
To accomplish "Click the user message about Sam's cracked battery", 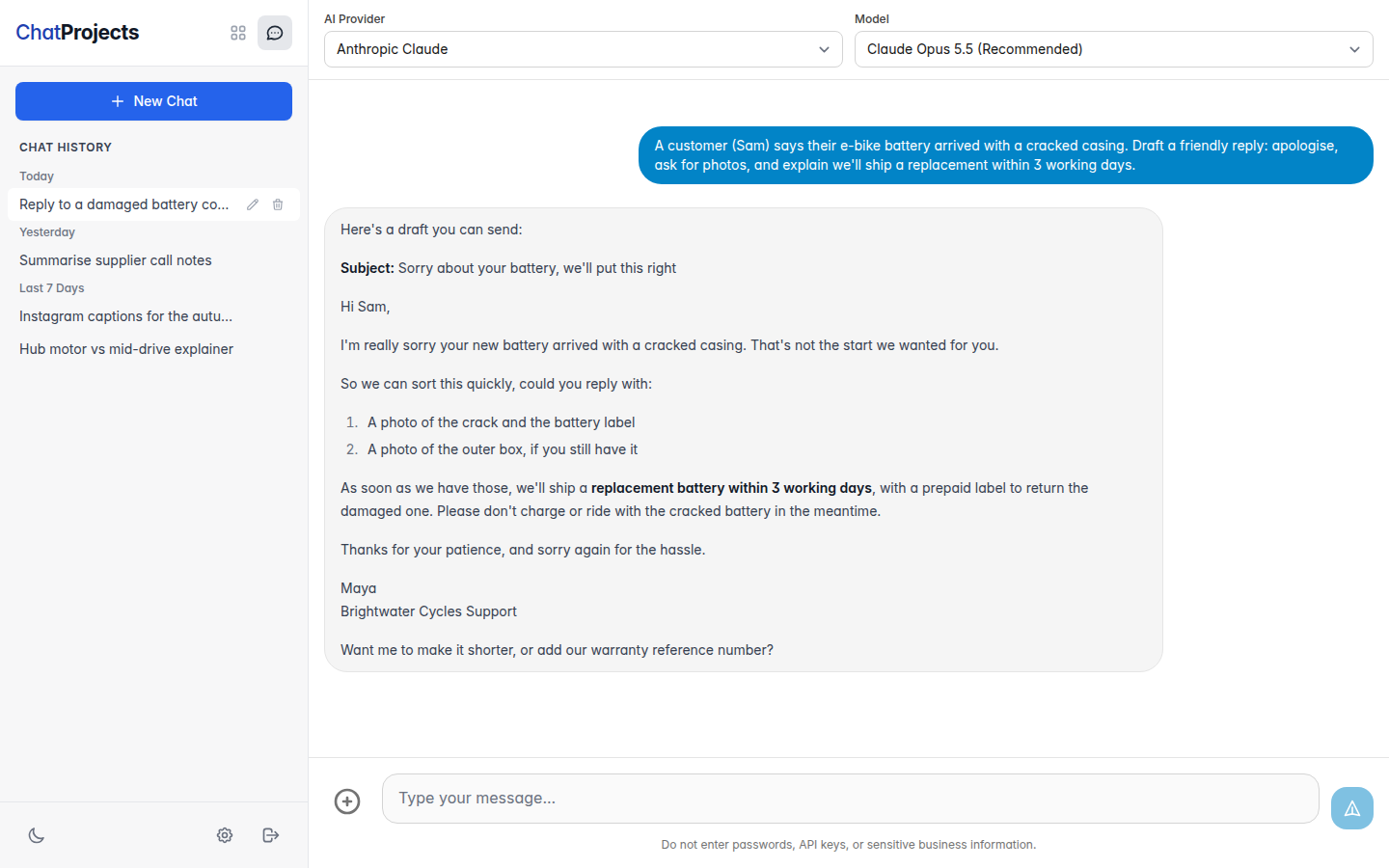I will 1006,155.
